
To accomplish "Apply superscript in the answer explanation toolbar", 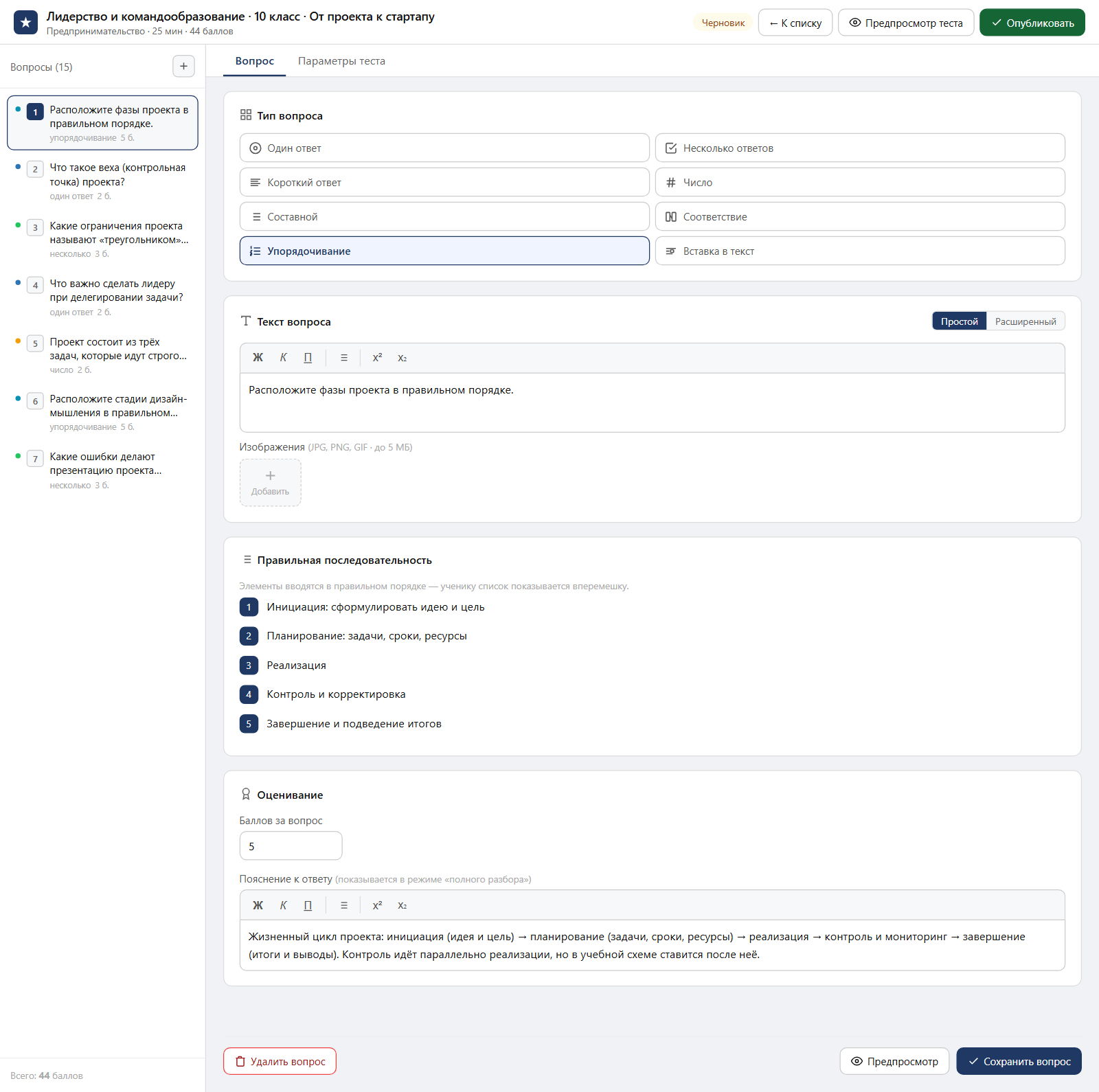I will pyautogui.click(x=377, y=905).
